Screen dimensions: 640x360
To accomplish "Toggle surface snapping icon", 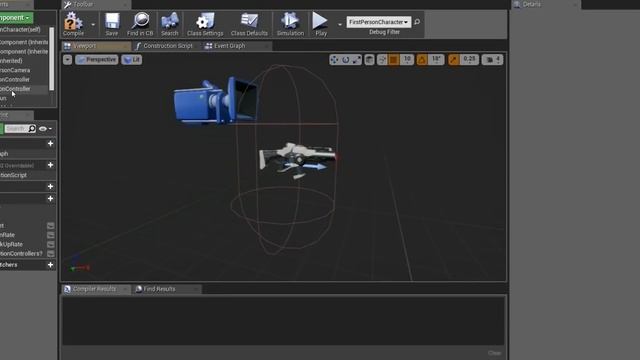I will [382, 60].
